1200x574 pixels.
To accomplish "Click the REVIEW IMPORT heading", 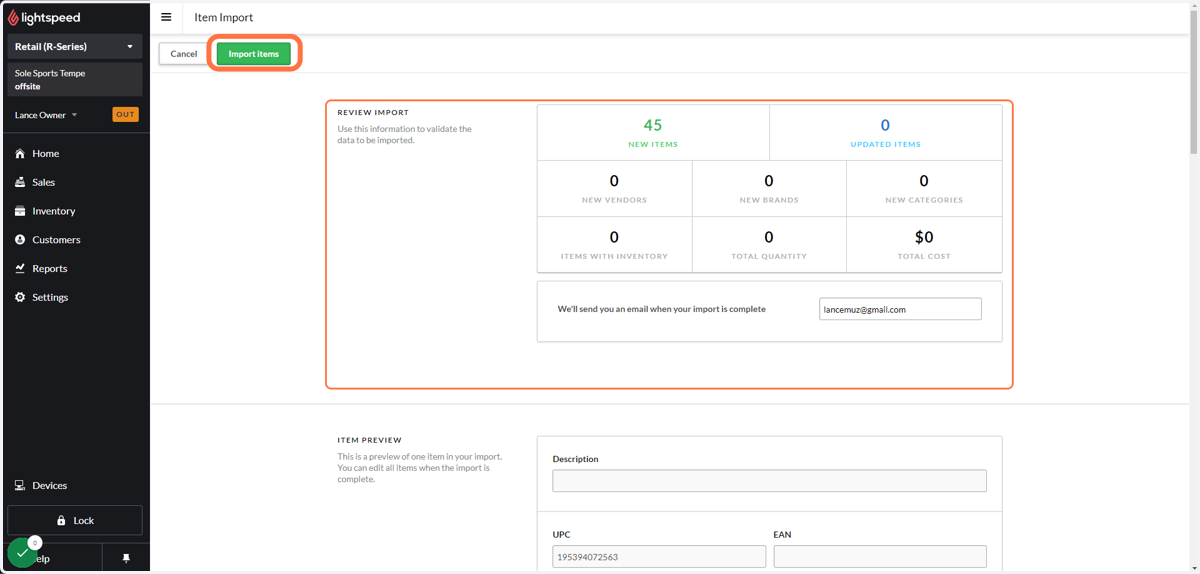I will pyautogui.click(x=373, y=113).
